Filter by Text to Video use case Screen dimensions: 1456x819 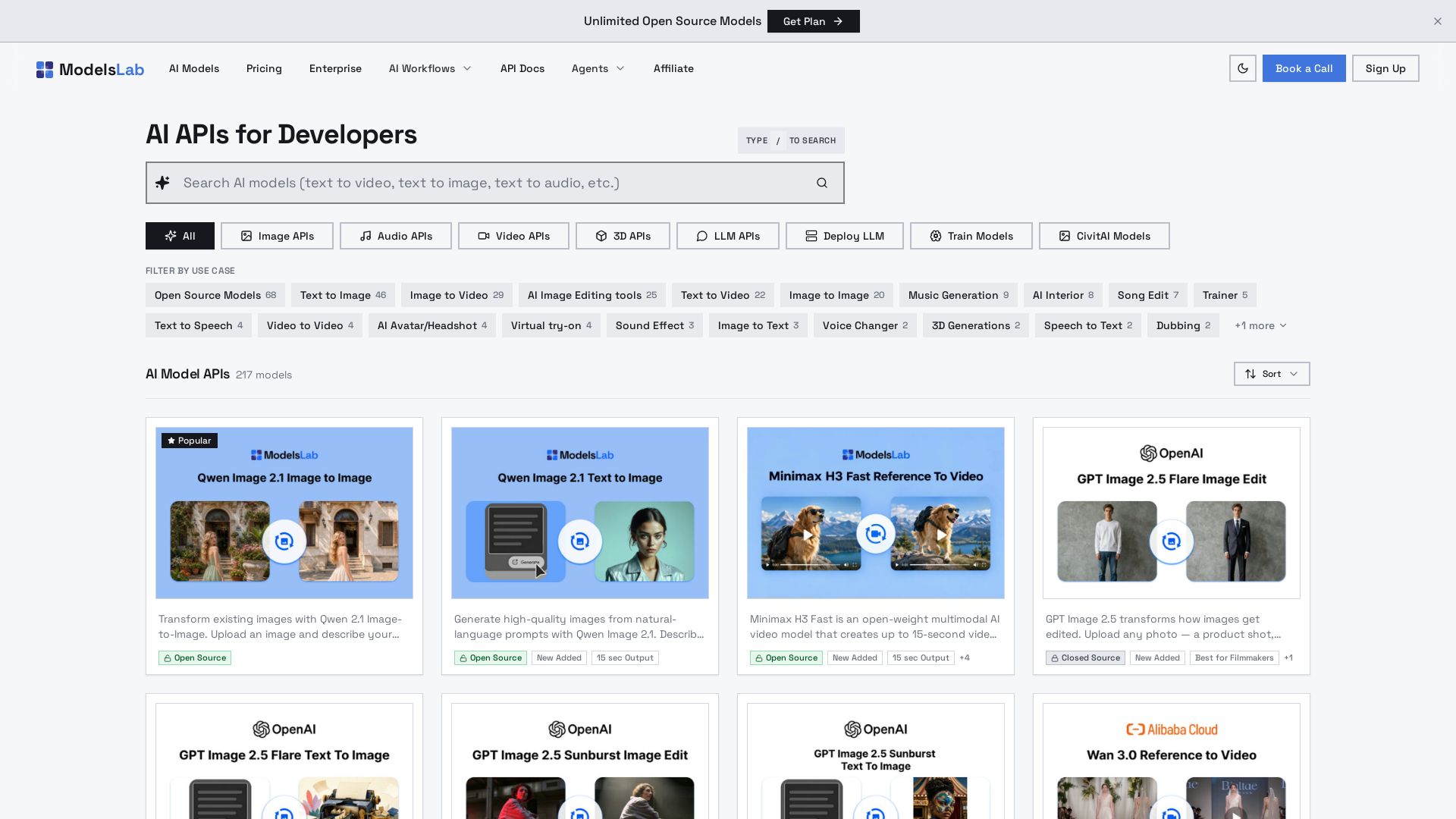click(723, 295)
